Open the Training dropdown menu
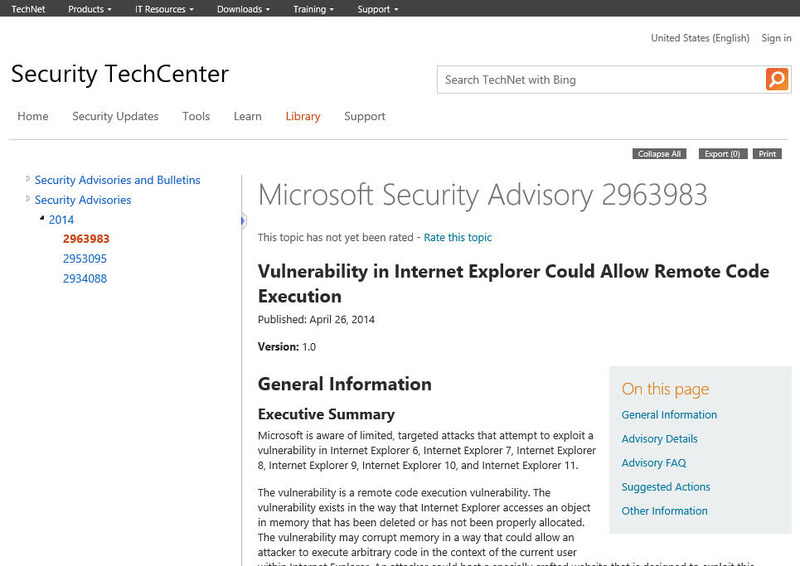Screen dimensions: 800x566 pos(313,9)
